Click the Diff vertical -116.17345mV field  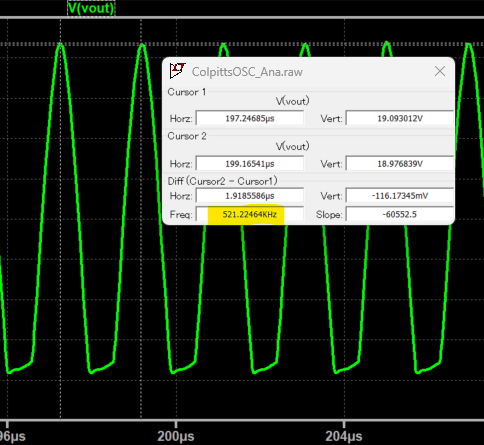pos(400,196)
